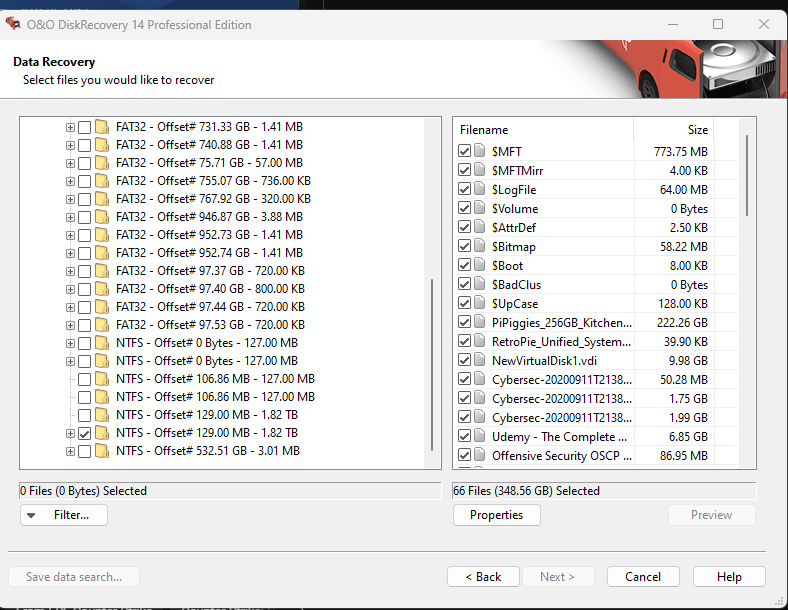Click the folder icon of NTFS Offset# 532.51 GB
Viewport: 788px width, 610px height.
[102, 451]
